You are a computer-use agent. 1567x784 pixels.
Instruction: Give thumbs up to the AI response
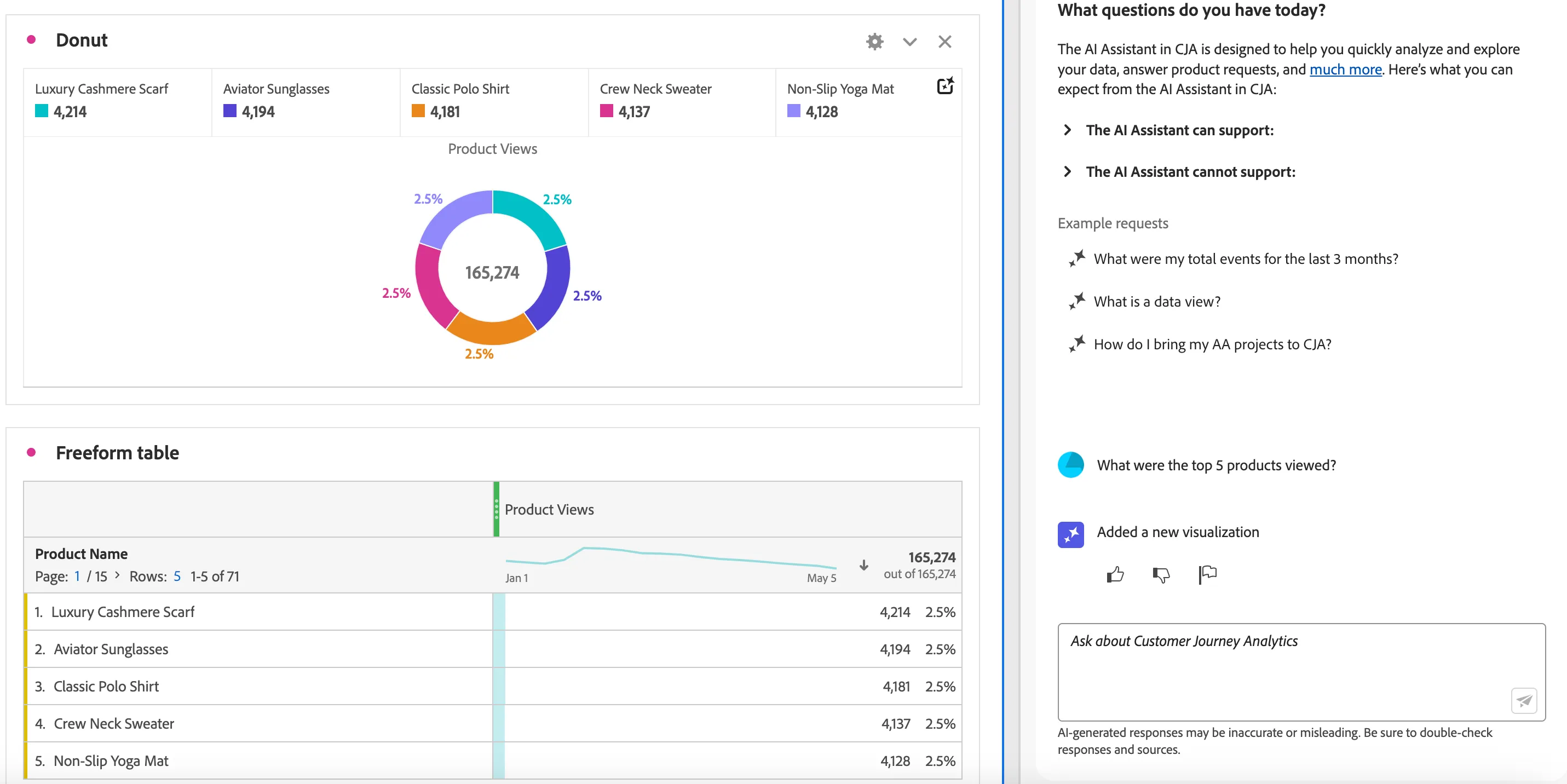click(1115, 574)
